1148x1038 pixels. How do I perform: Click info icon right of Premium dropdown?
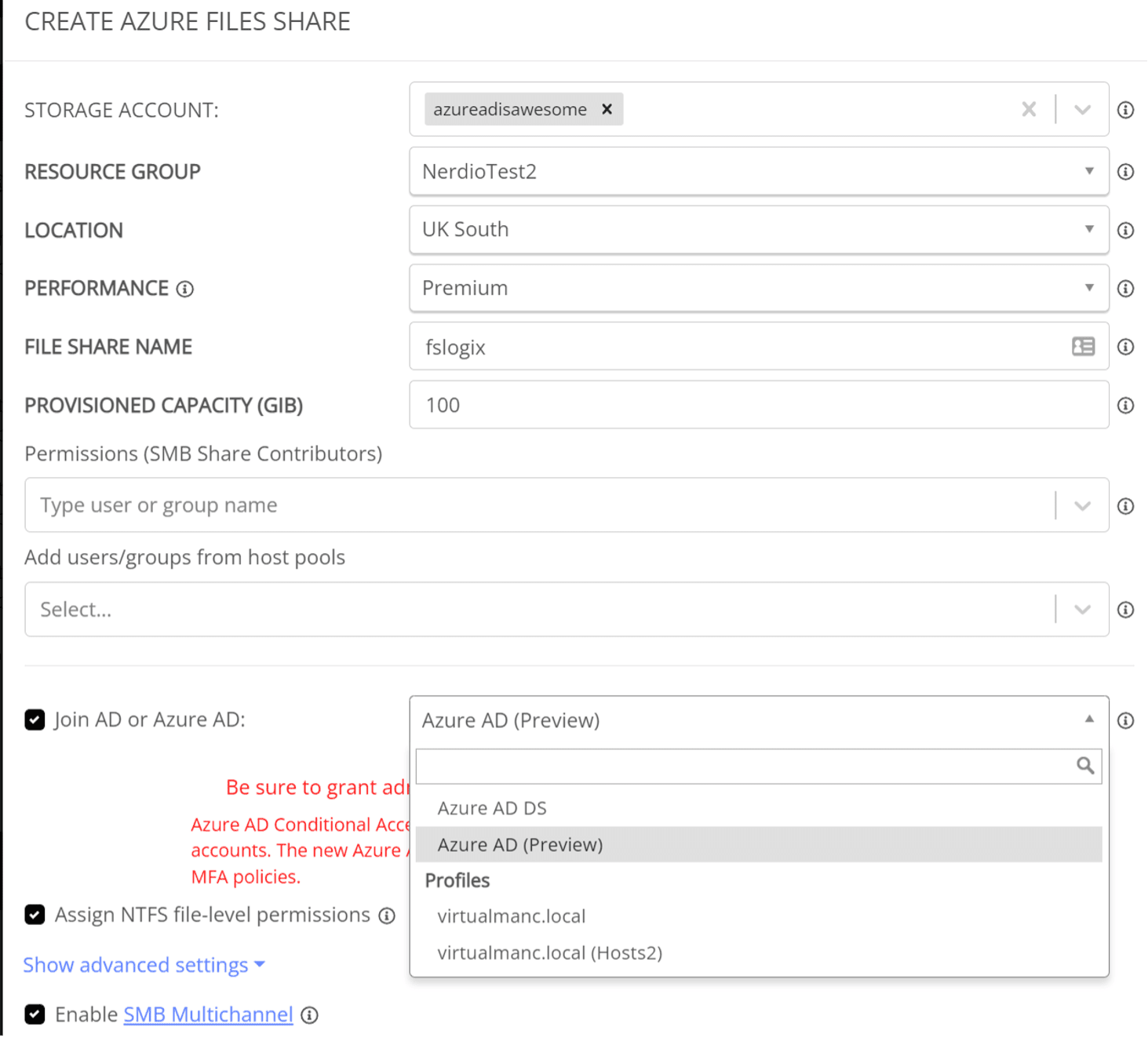(1125, 289)
